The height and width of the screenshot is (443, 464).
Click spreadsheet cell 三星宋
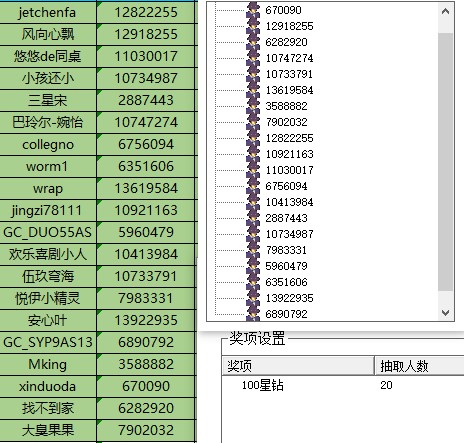48,100
